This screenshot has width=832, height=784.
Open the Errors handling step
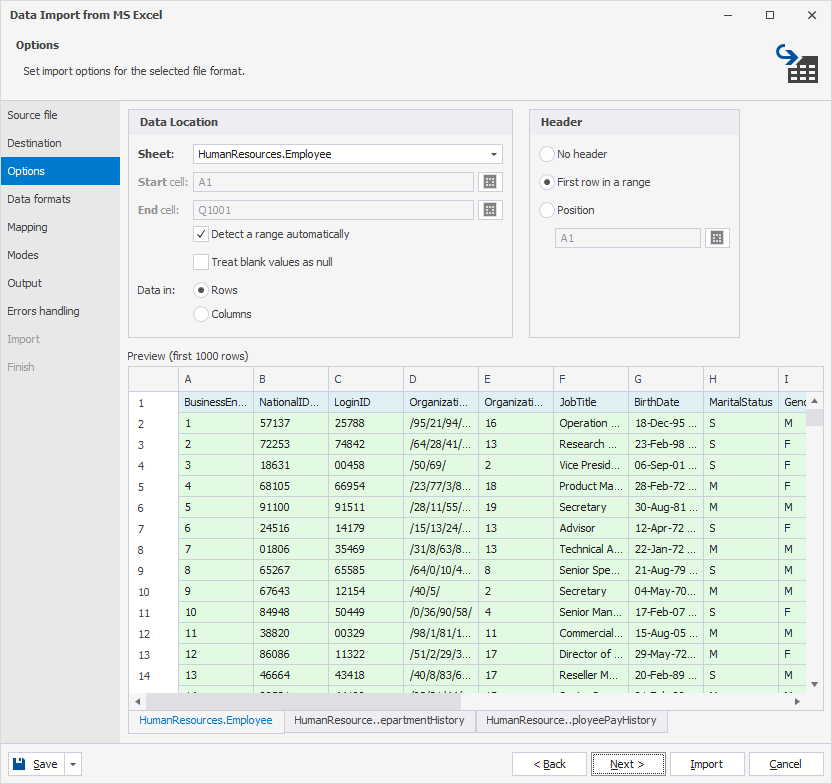coord(60,311)
